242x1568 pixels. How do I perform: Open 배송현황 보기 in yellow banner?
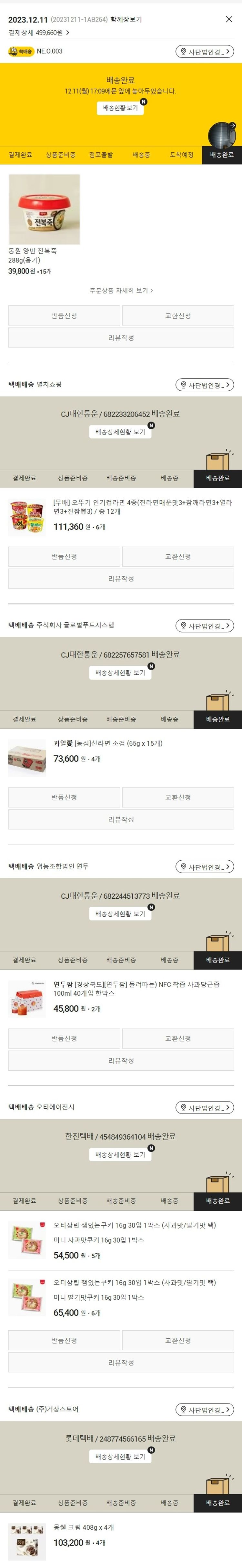click(x=121, y=108)
